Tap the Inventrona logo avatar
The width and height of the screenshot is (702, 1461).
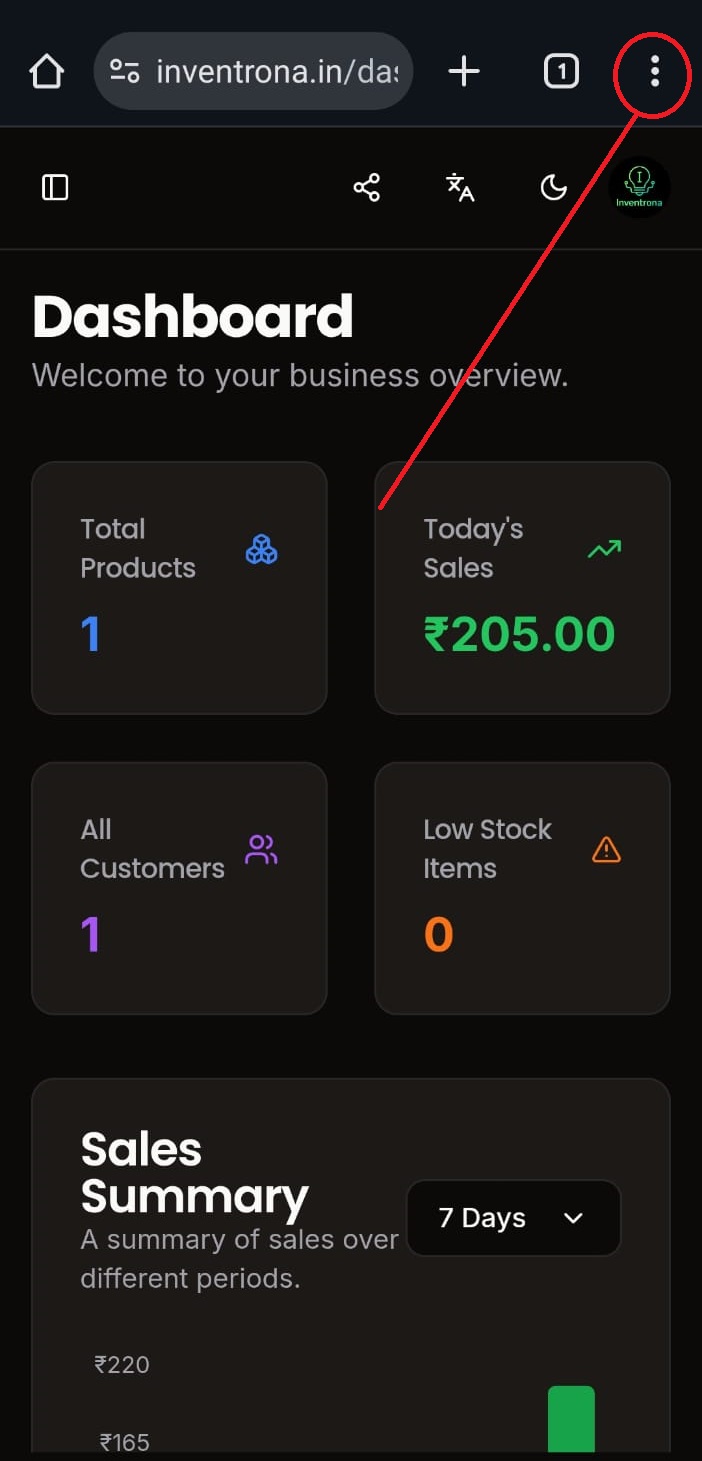point(639,187)
